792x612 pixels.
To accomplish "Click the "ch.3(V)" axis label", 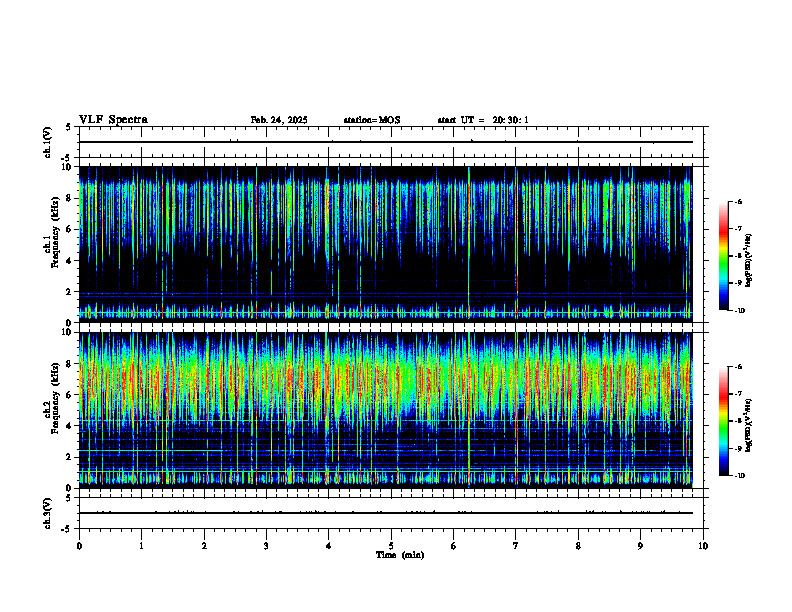I will coord(47,513).
